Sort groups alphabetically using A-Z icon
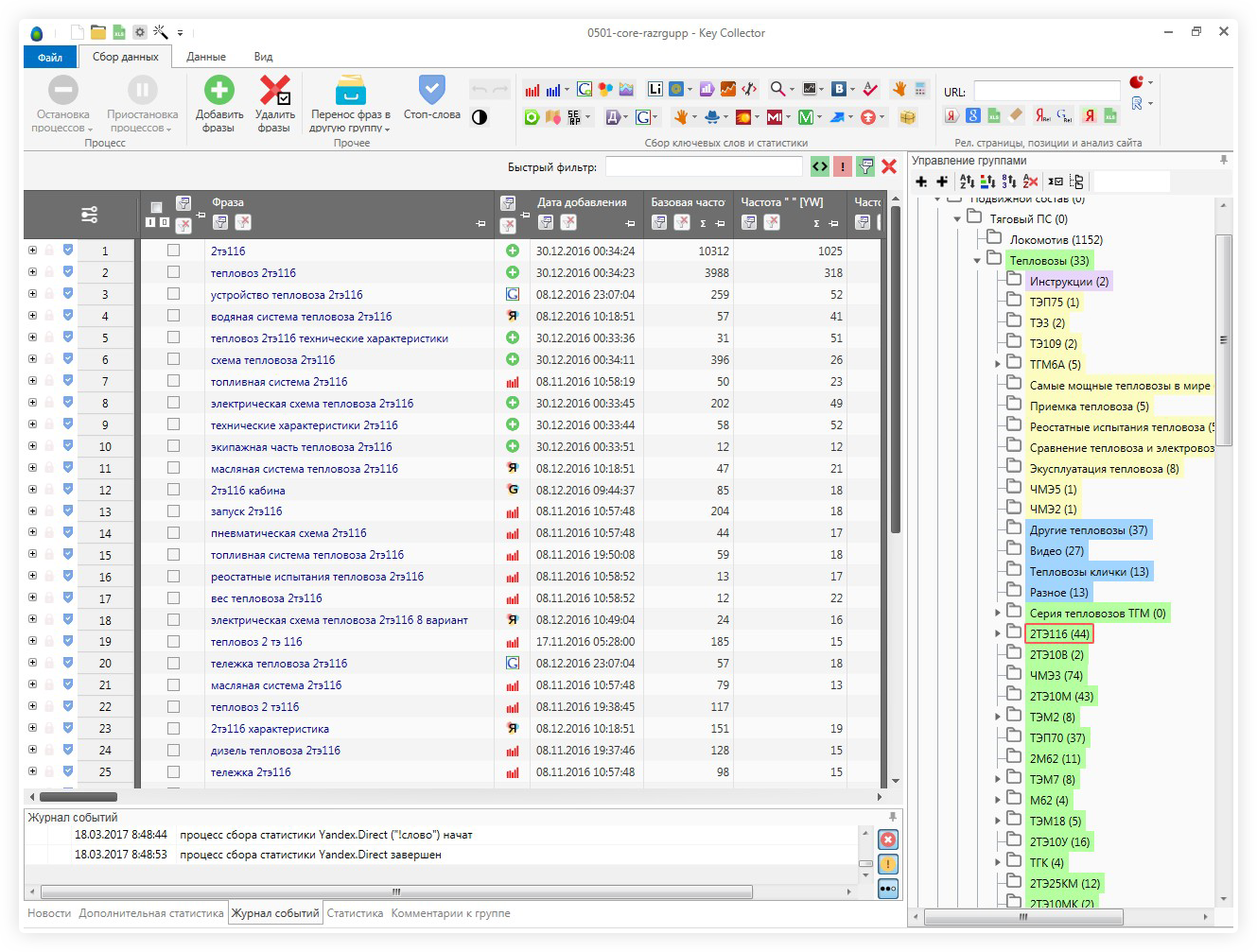Screen dimensions: 1257x952 coord(966,182)
